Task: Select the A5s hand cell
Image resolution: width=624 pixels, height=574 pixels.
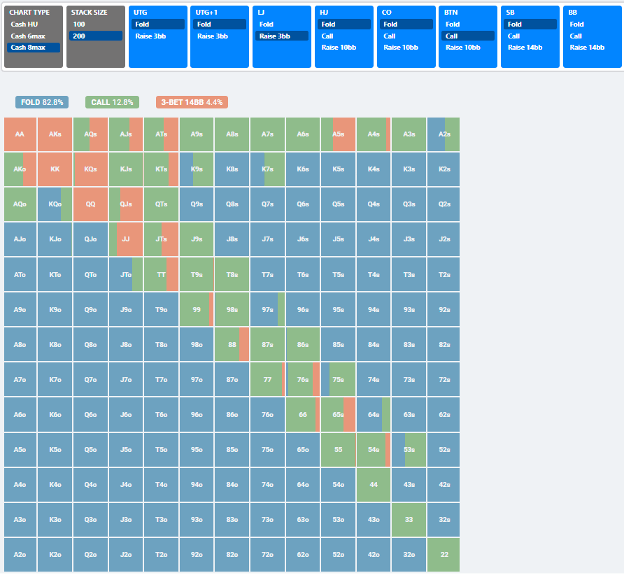Action: coord(338,134)
